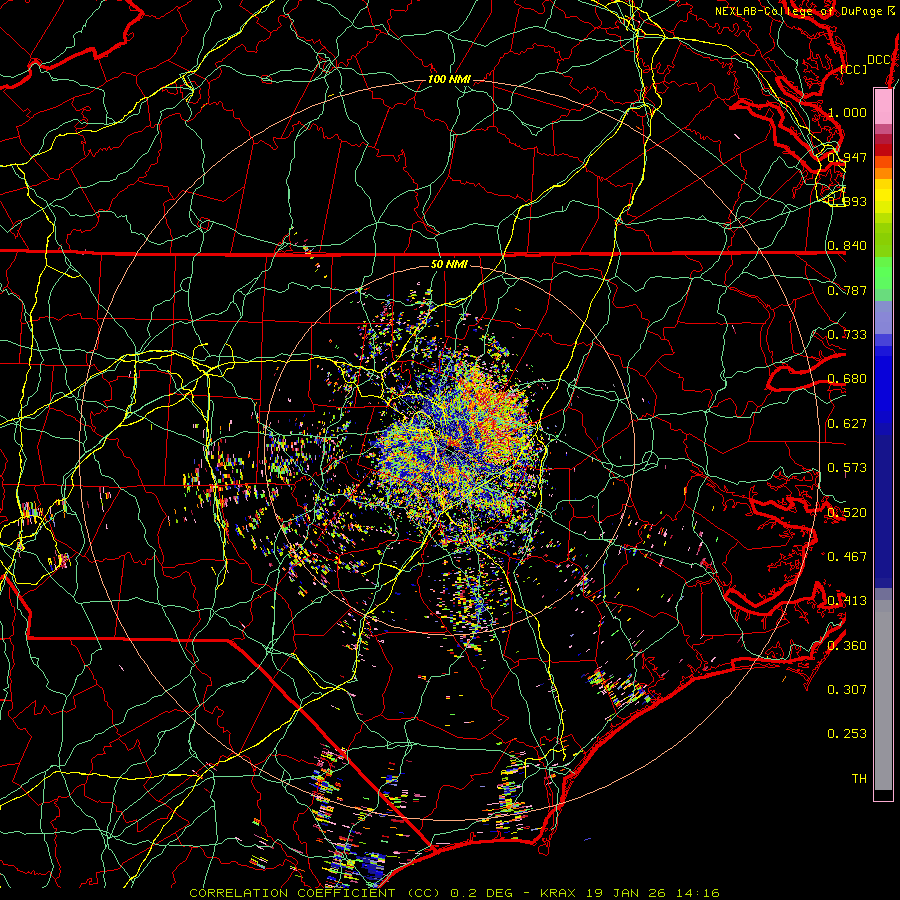Click the 0.787 scale value
900x900 pixels.
click(847, 290)
